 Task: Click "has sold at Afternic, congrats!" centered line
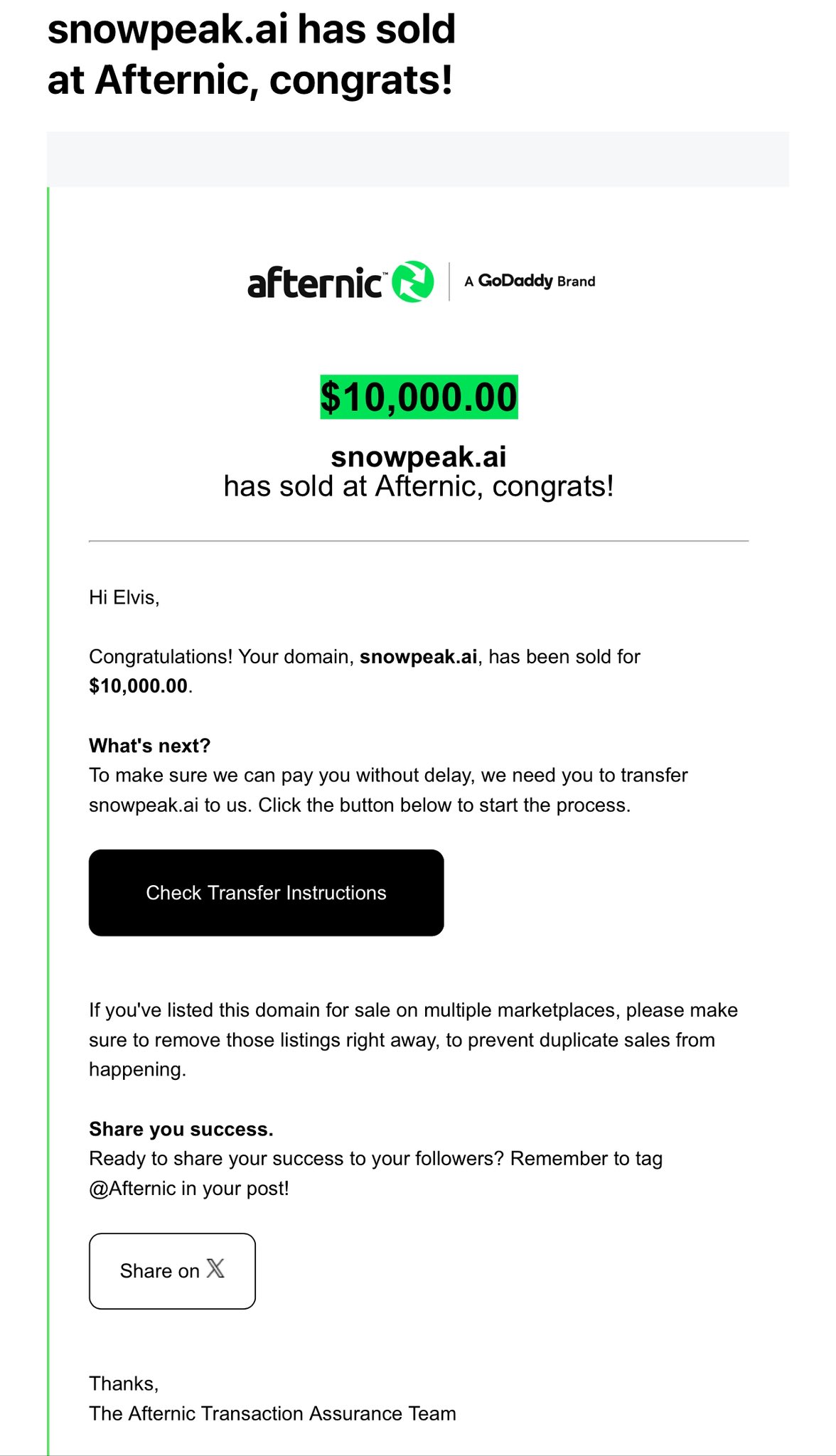pos(419,487)
